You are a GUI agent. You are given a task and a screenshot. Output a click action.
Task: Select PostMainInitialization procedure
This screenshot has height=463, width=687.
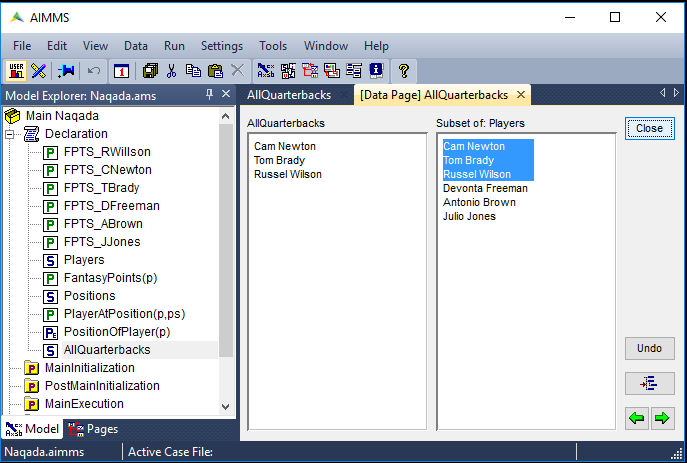(103, 386)
